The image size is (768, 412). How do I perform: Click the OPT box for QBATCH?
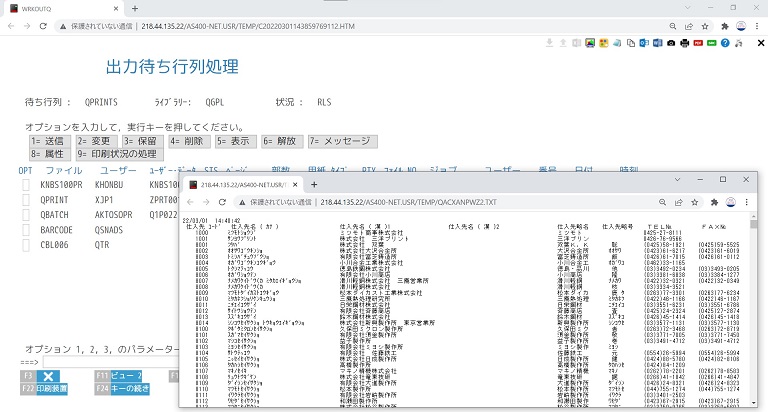26,214
